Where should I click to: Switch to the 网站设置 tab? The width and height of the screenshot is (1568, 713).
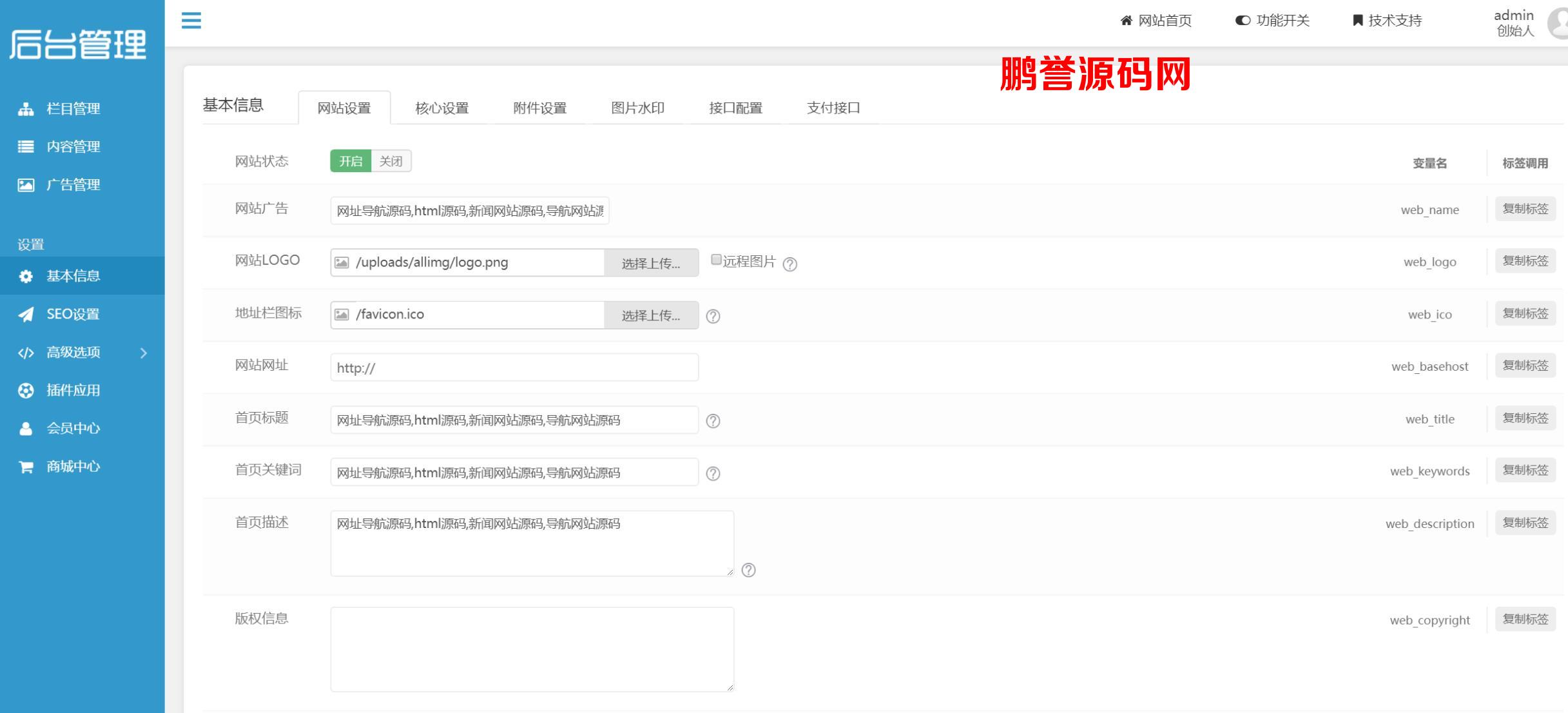[344, 108]
